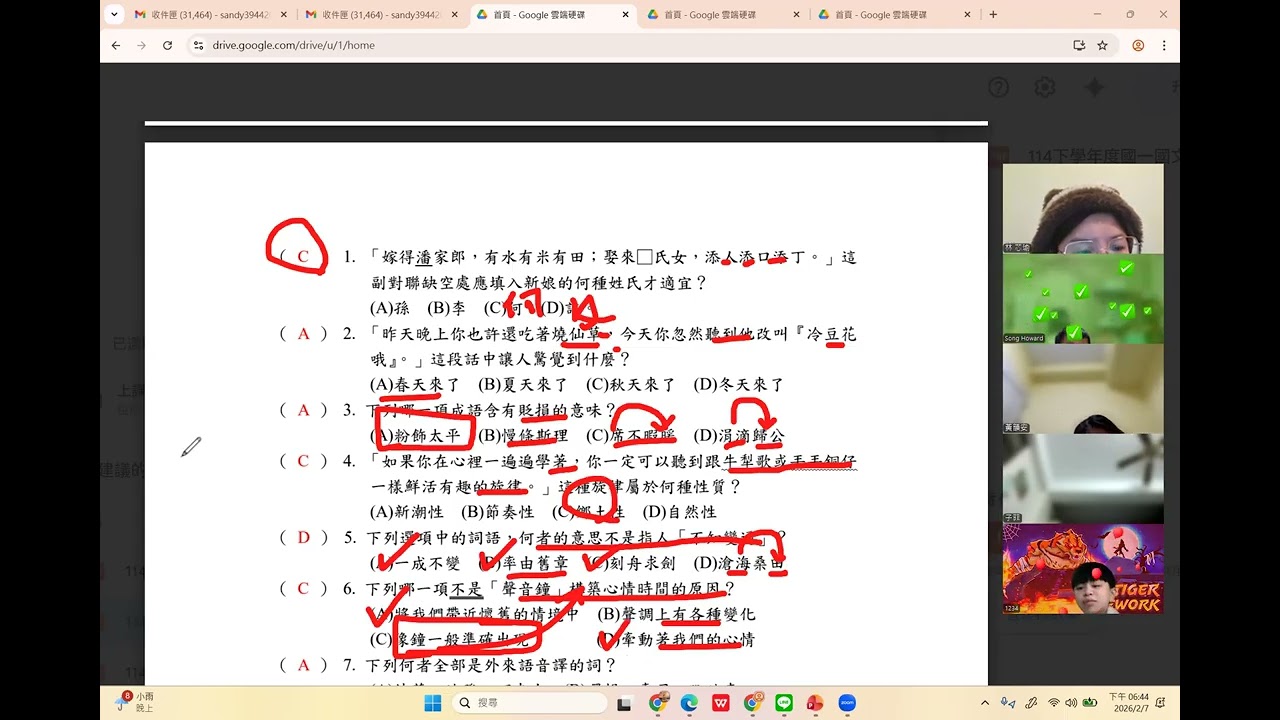Open Task View from the taskbar
Viewport: 1280px width, 720px height.
tap(625, 703)
